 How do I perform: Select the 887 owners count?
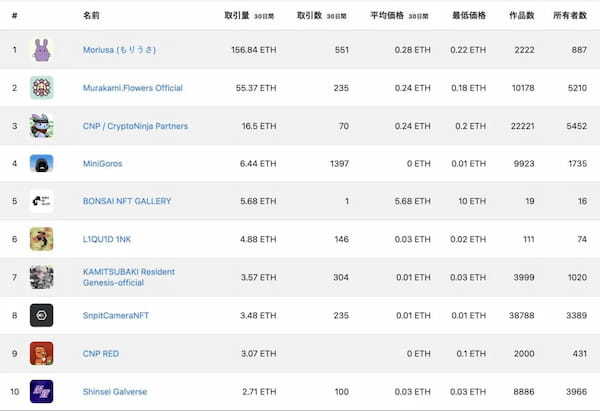click(579, 50)
